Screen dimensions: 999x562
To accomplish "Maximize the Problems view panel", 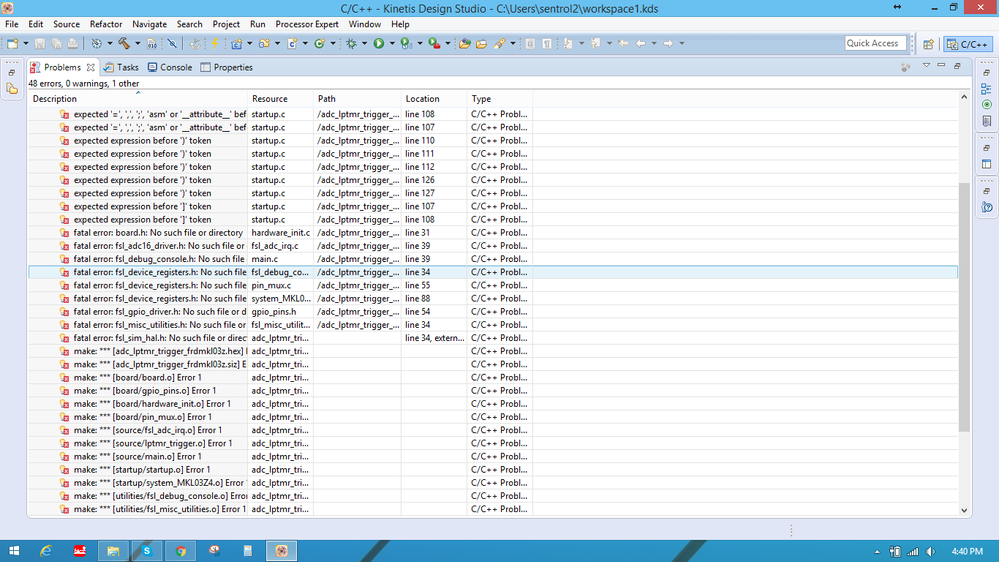I will (957, 66).
